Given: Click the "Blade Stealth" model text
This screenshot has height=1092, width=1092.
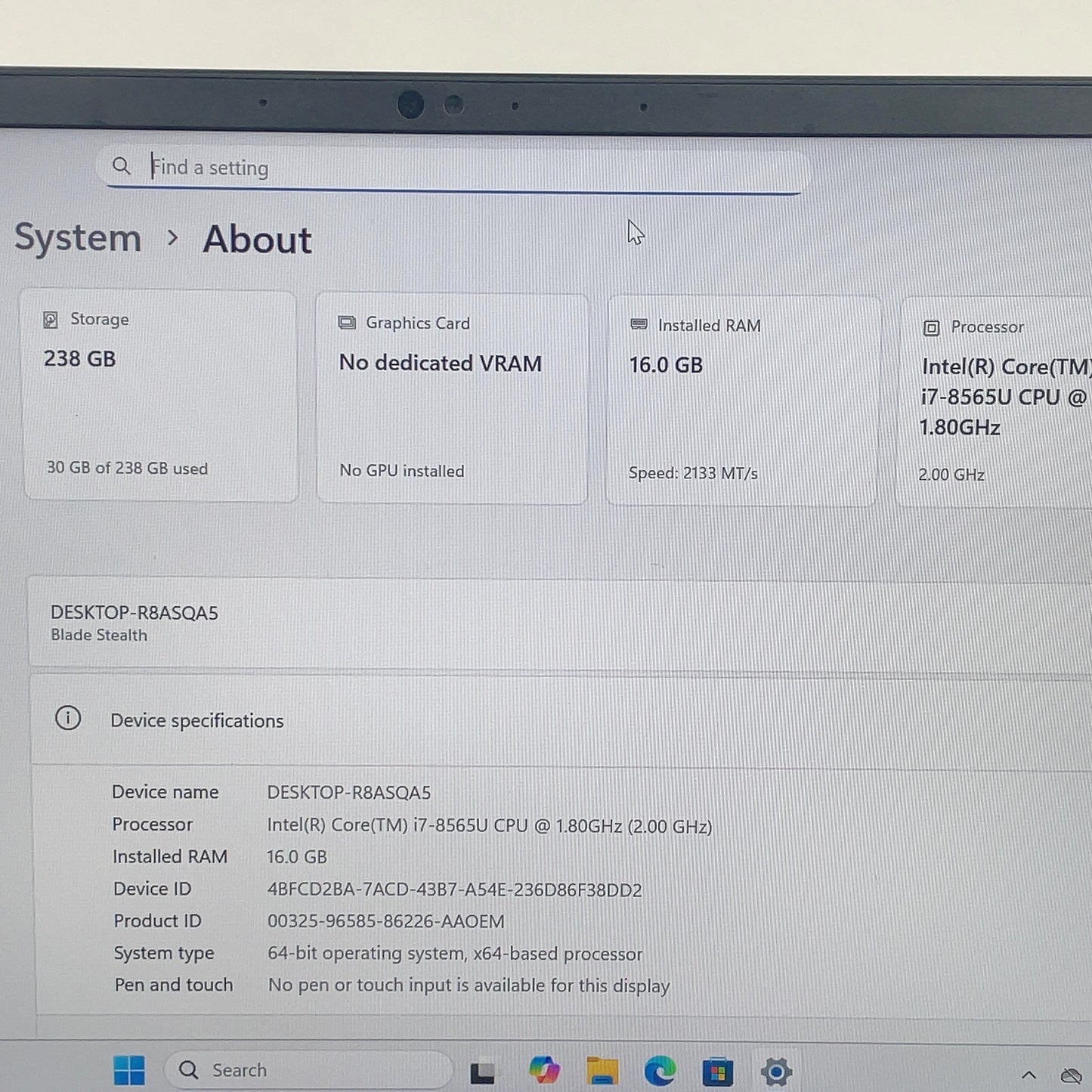Looking at the screenshot, I should 99,635.
